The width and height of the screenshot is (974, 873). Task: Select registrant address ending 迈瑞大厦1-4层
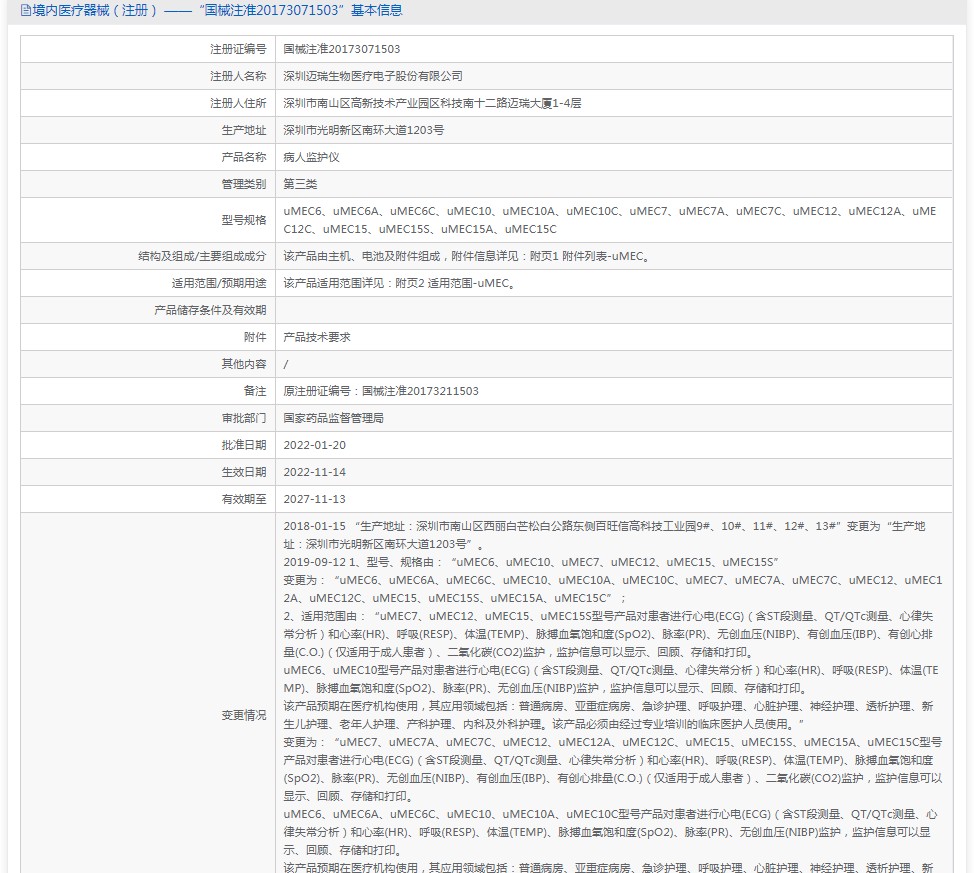tap(432, 103)
